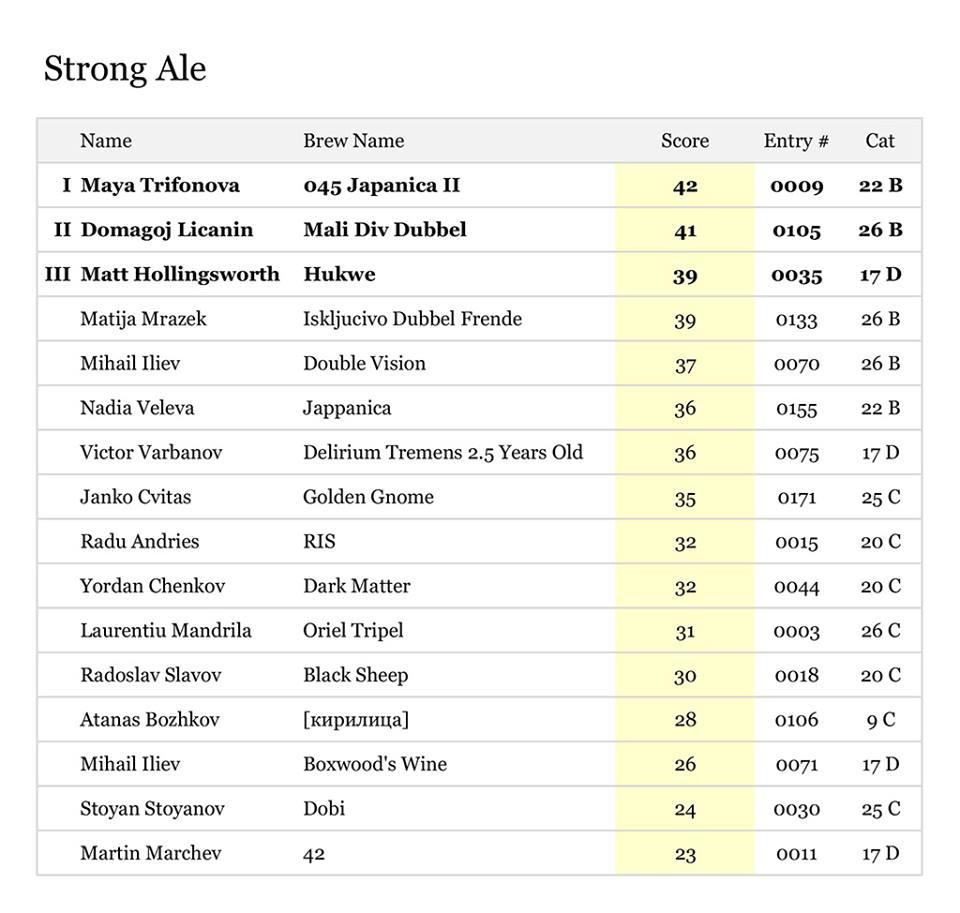Screen dimensions: 960x913
Task: Click Radu Andries' score of 32
Action: [x=685, y=542]
